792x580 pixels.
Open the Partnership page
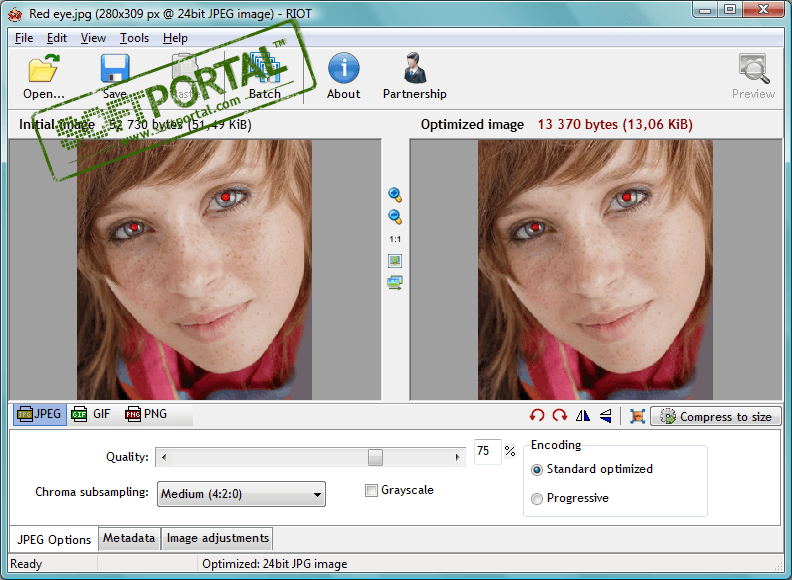click(x=415, y=76)
